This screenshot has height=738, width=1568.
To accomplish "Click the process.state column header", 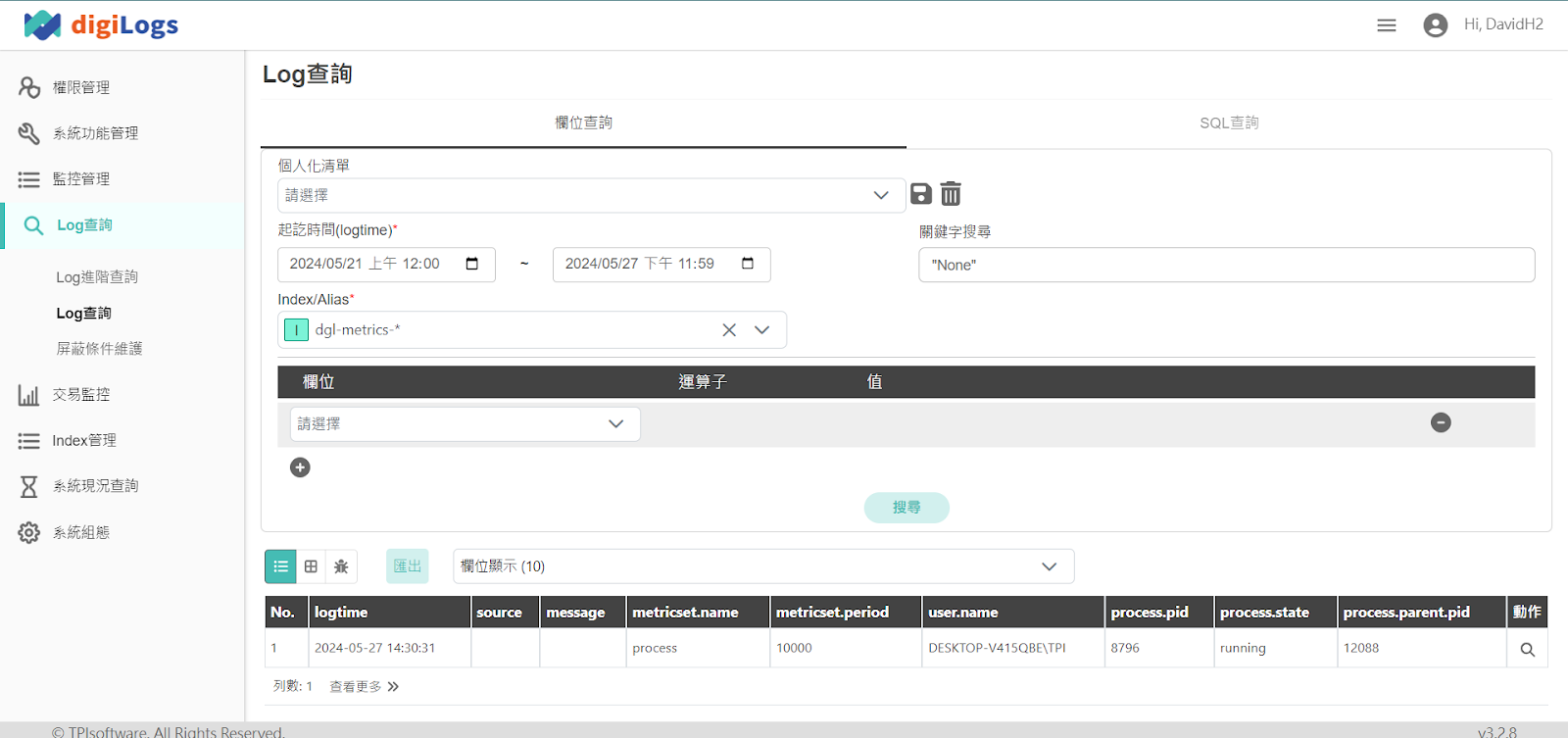I will pos(1276,613).
